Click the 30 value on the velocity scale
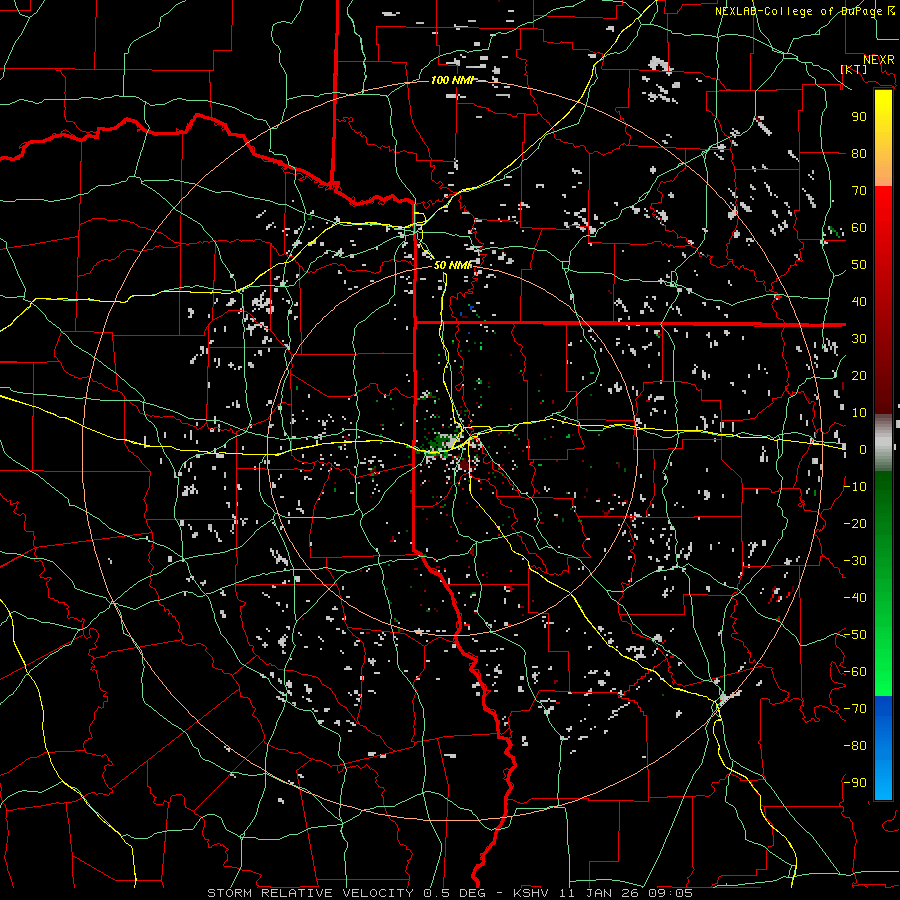900x900 pixels. tap(859, 339)
